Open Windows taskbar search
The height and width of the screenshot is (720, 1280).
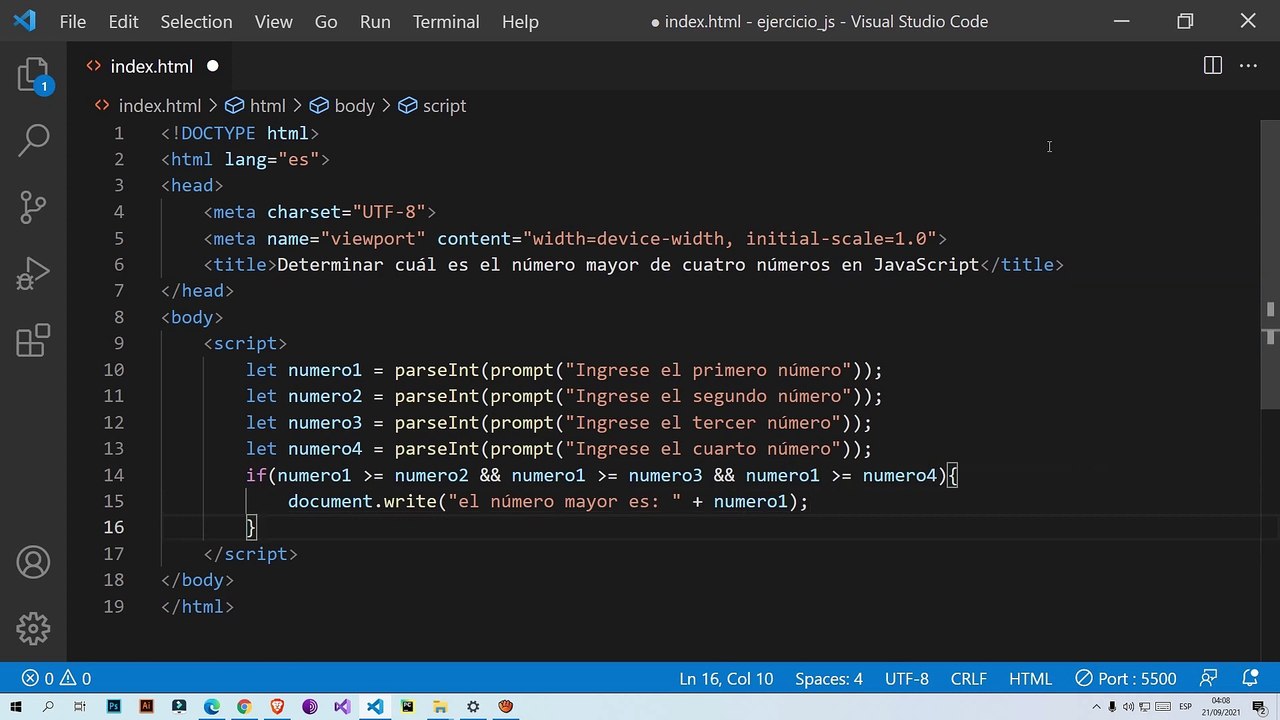(48, 707)
